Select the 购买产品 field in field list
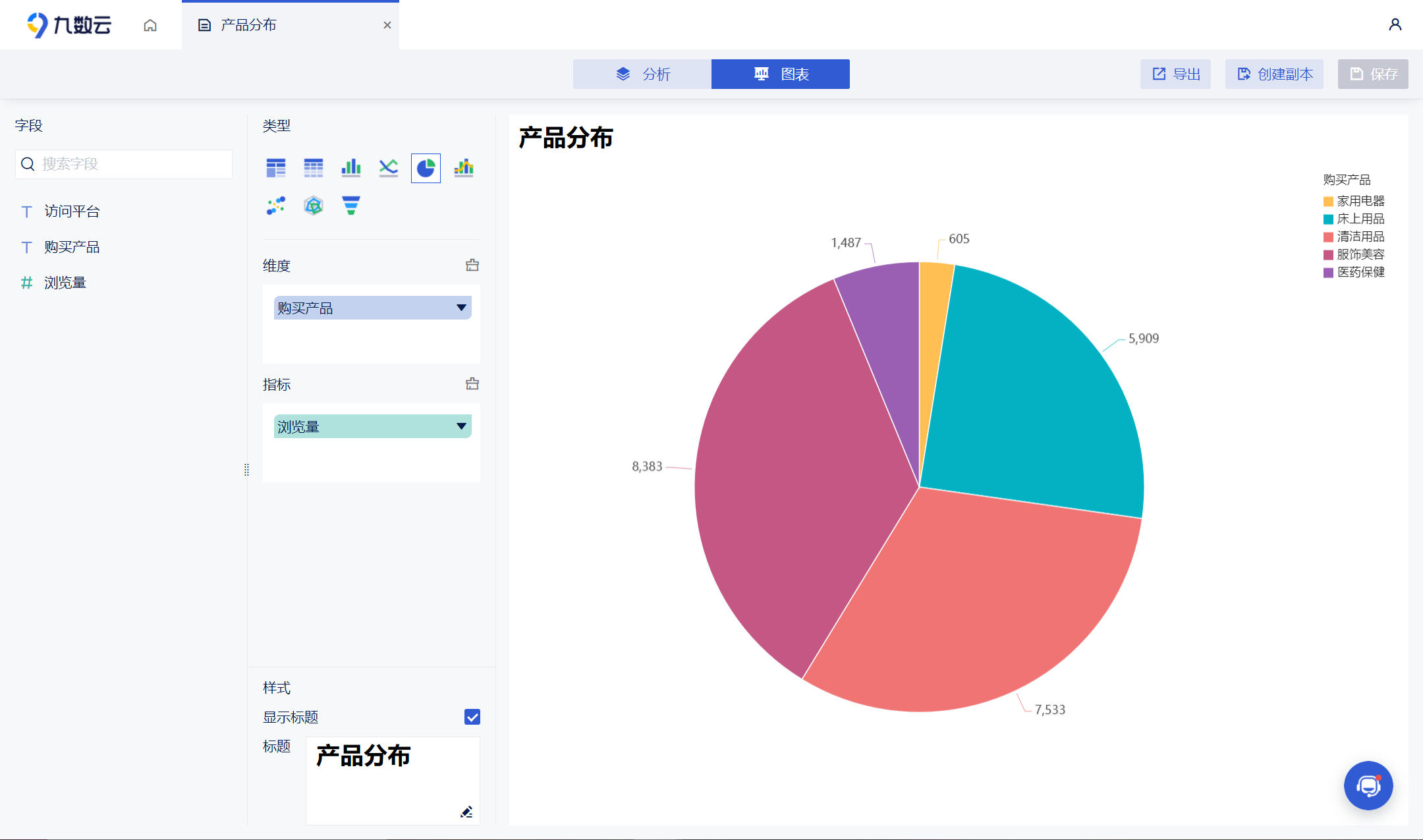The height and width of the screenshot is (840, 1423). point(72,247)
